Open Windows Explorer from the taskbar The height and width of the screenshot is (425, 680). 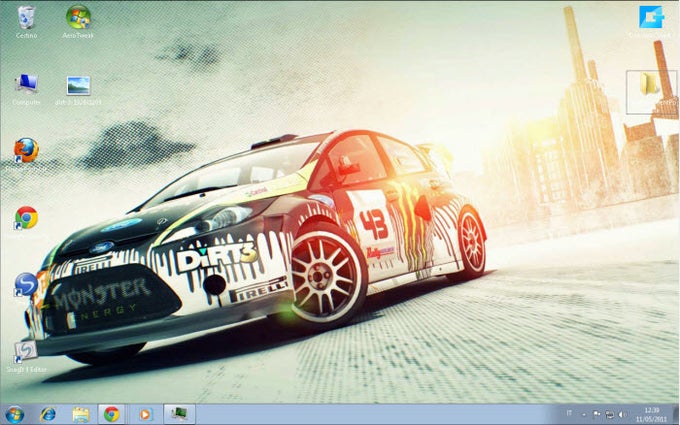coord(81,415)
